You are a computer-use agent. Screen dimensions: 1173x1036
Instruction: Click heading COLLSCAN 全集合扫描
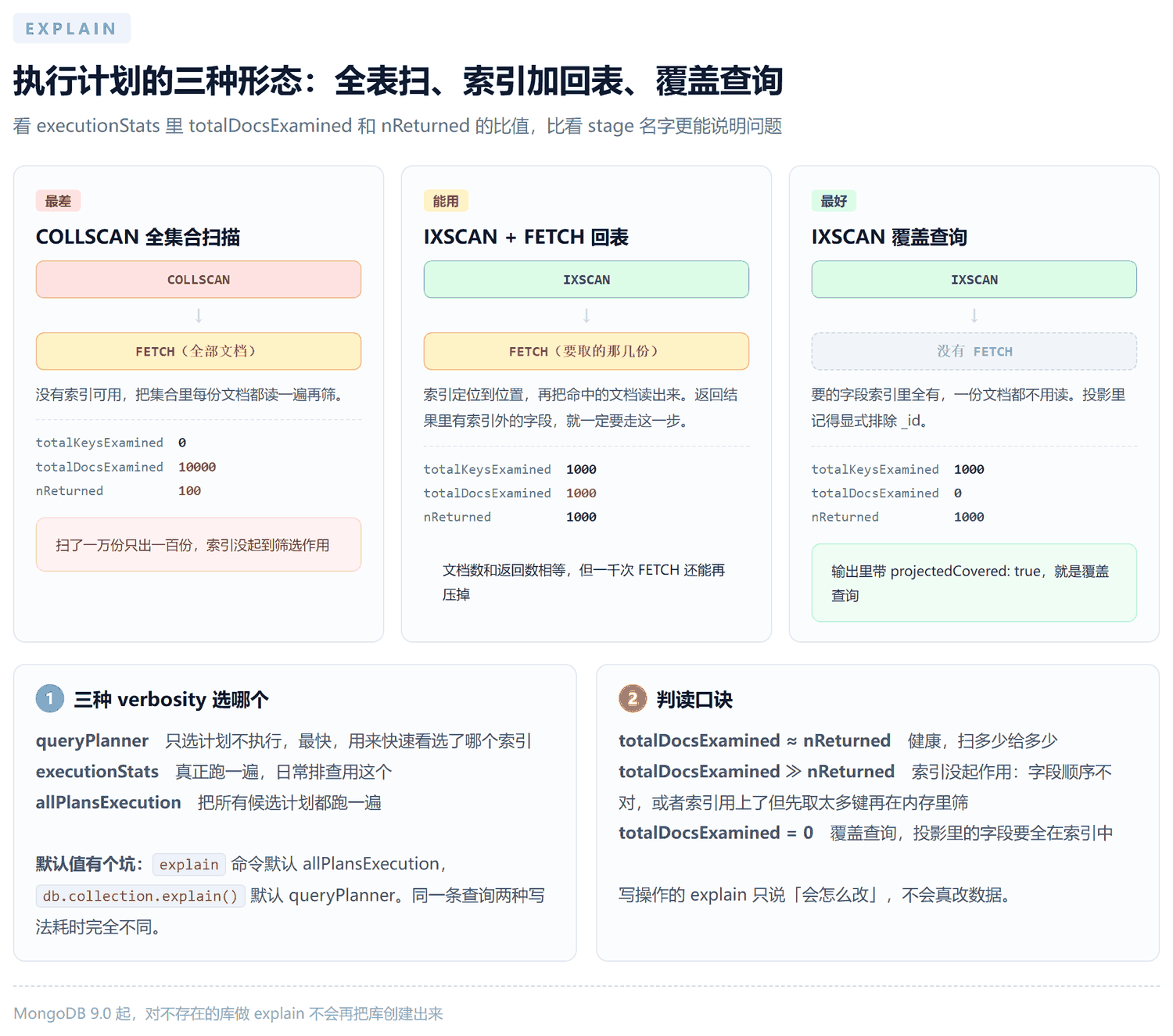[x=138, y=237]
